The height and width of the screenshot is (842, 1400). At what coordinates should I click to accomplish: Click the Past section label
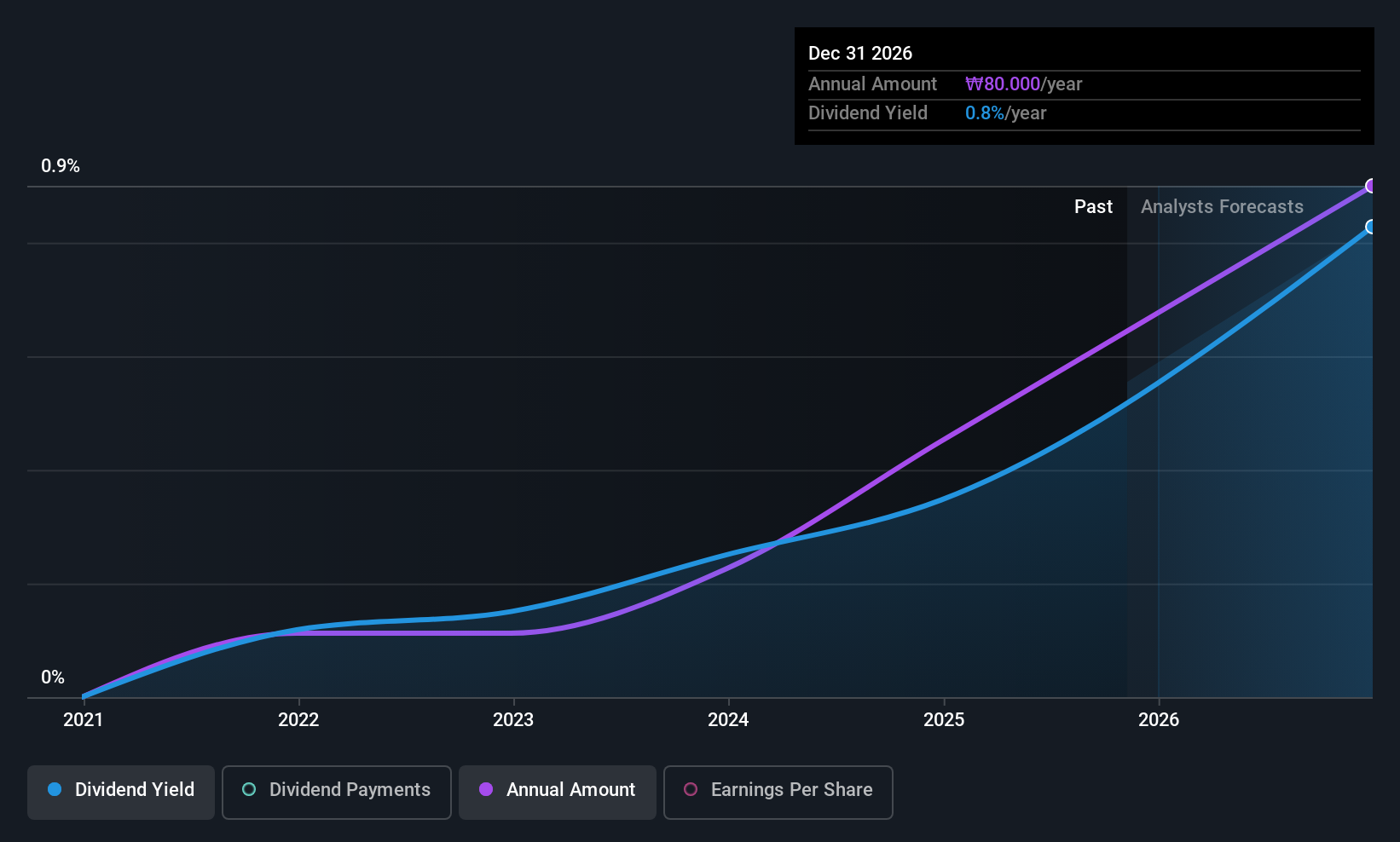tap(1093, 207)
